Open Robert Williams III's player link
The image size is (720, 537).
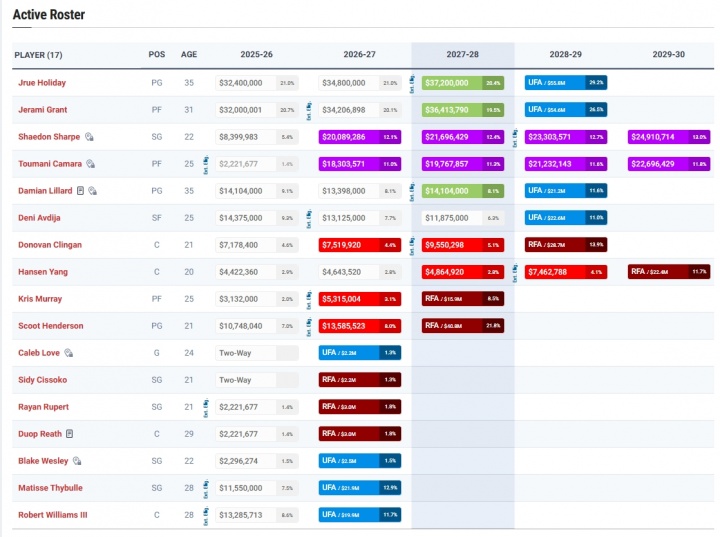click(x=52, y=515)
